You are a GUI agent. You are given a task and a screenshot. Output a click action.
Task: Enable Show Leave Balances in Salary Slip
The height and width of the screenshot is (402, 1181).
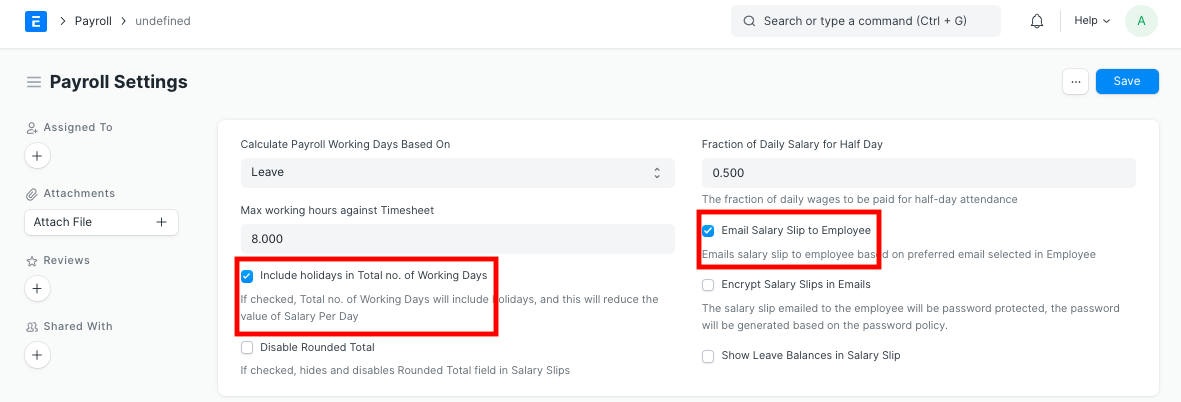[708, 356]
